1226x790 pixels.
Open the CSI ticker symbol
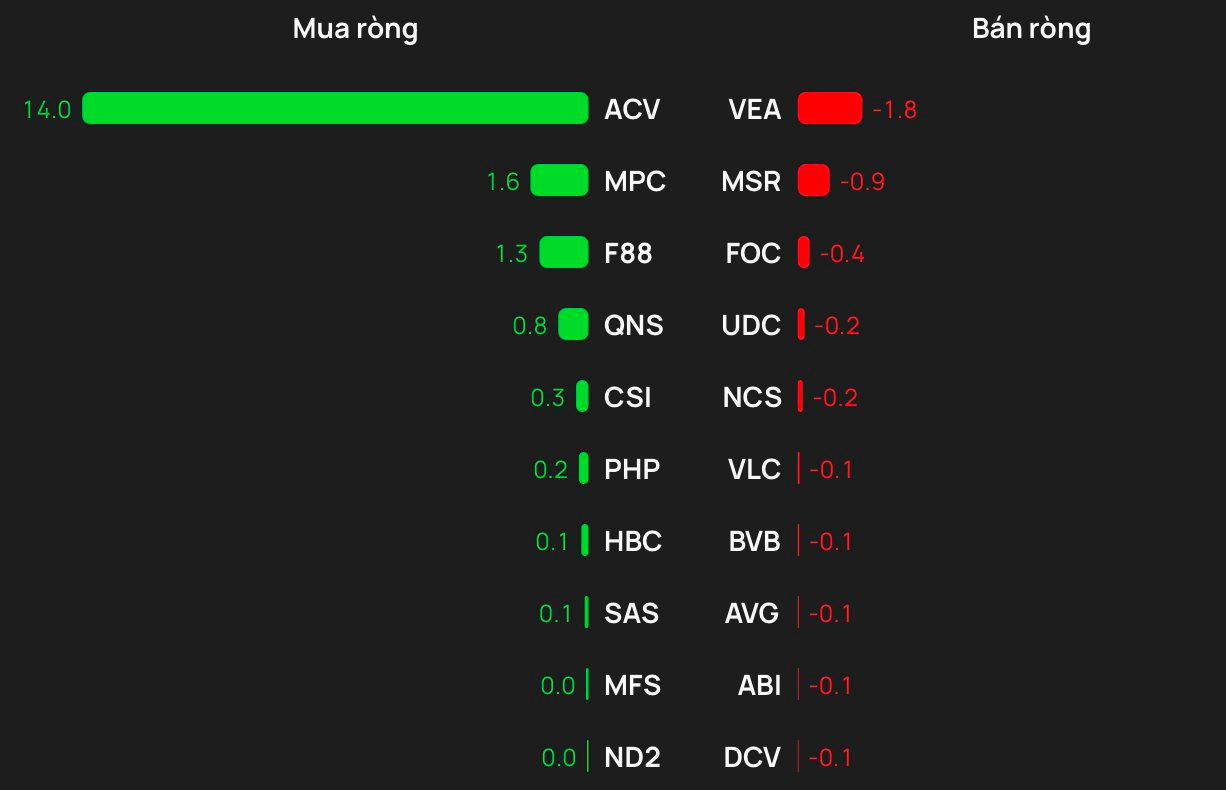click(x=627, y=398)
